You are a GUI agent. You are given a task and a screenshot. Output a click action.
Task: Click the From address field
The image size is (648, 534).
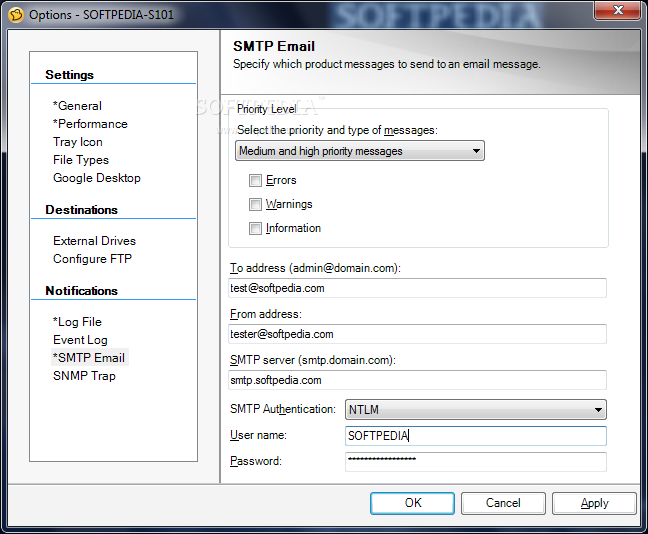(x=417, y=334)
